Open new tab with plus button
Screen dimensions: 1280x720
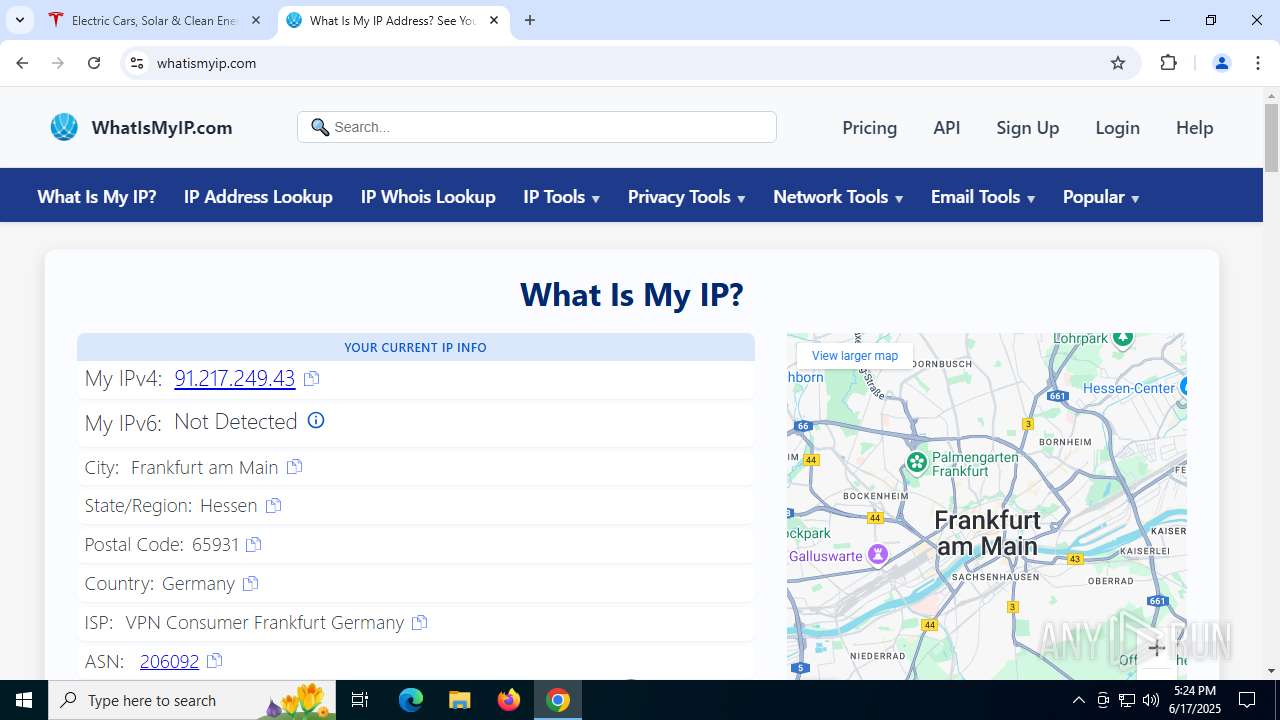click(x=530, y=20)
